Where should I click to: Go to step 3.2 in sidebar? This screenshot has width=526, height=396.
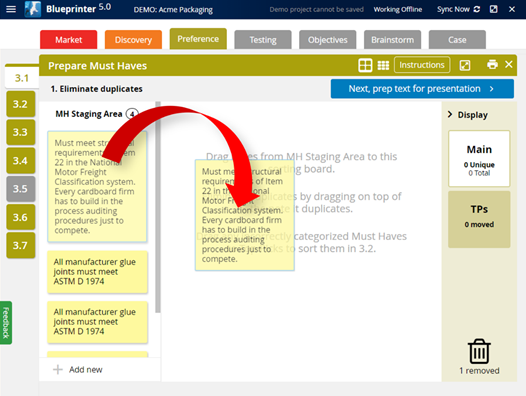(20, 104)
